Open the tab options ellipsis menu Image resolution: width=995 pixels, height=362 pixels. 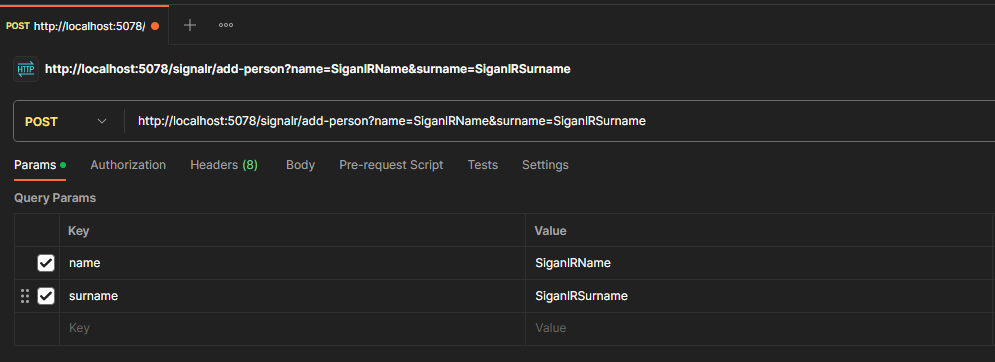click(x=226, y=25)
